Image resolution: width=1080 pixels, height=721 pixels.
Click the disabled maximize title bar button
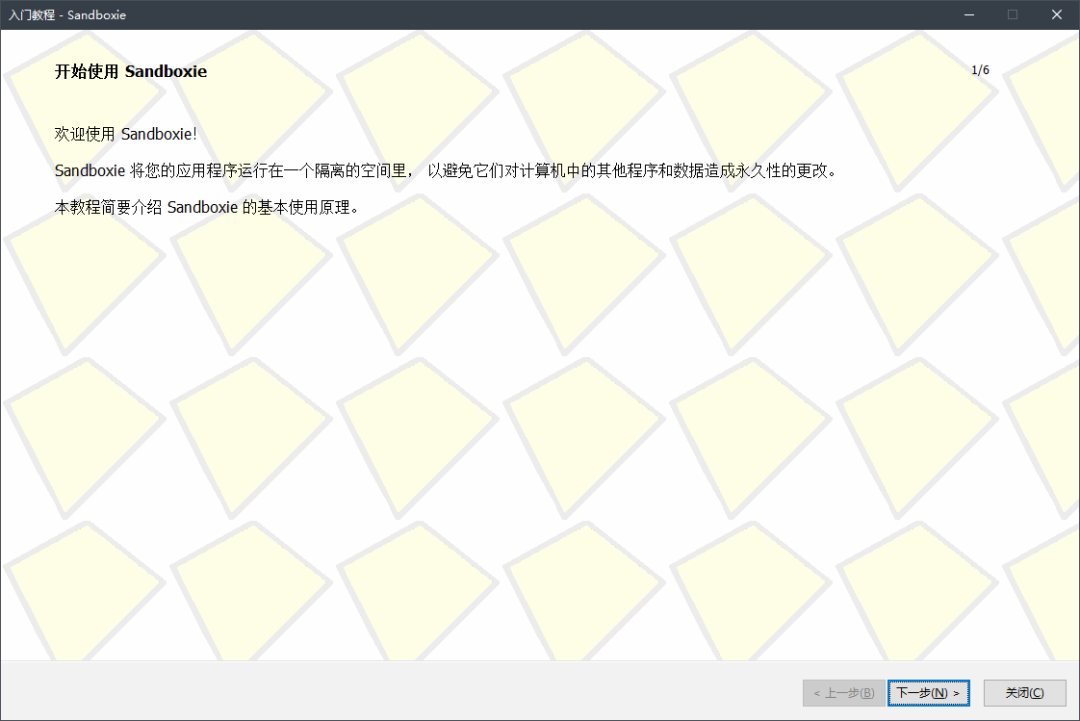point(1012,14)
